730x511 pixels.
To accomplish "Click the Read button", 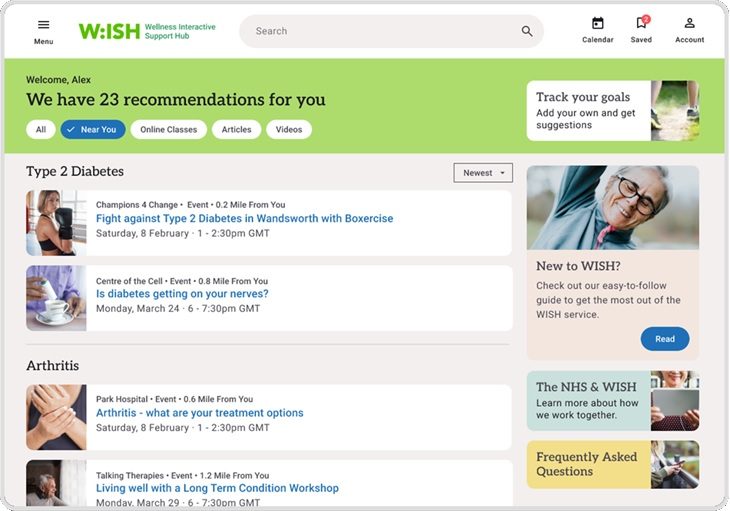I will [x=664, y=339].
